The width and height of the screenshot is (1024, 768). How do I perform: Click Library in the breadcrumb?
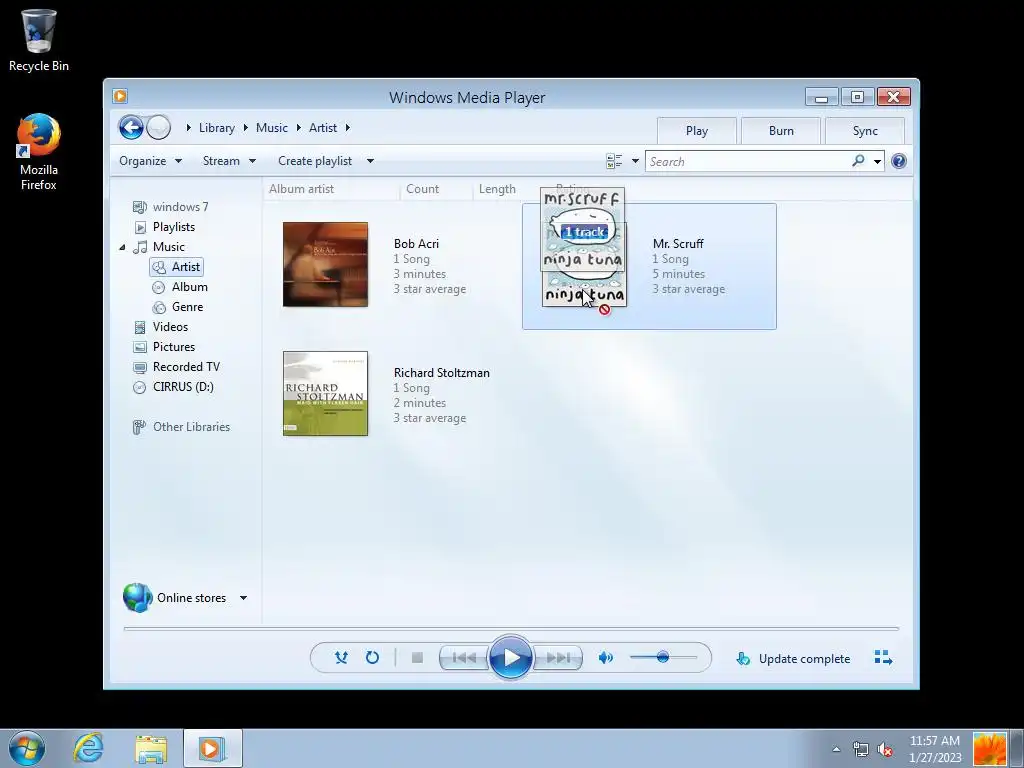tap(217, 128)
